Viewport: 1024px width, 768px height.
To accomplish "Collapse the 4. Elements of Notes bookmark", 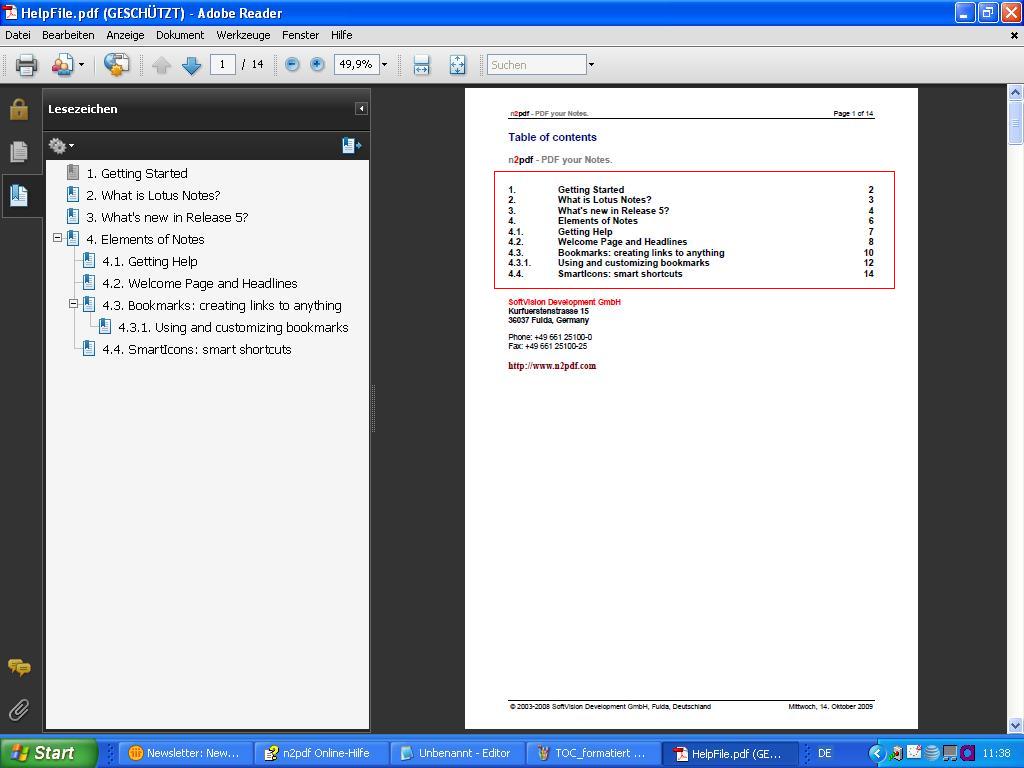I will tap(57, 238).
